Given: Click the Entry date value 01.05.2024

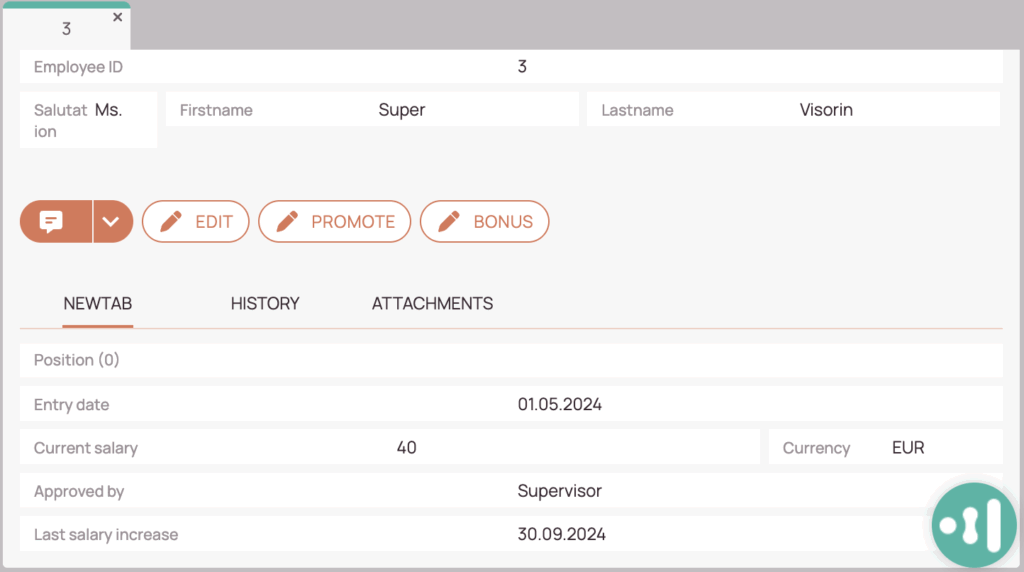Looking at the screenshot, I should point(560,405).
